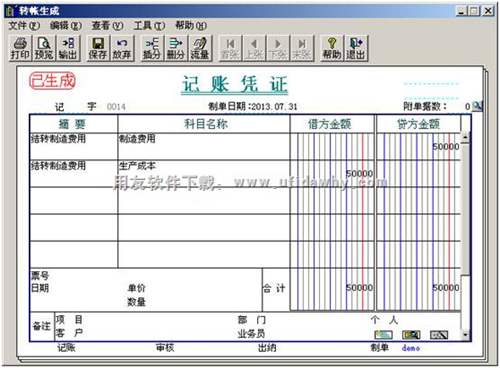Select the 制造费用 account name cell
This screenshot has width=500, height=368.
tap(204, 146)
